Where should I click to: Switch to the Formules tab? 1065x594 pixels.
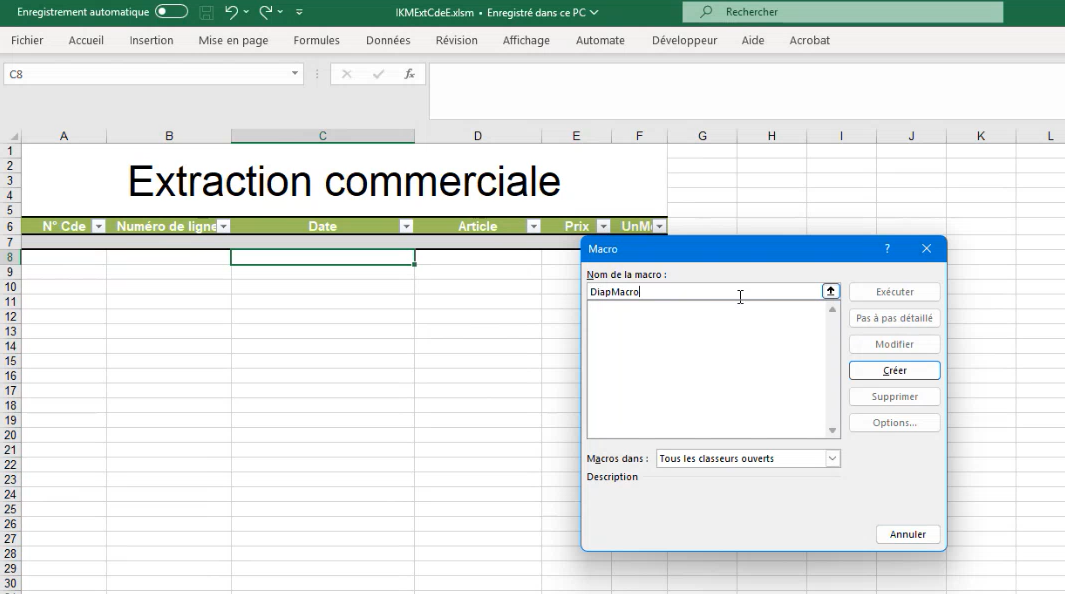pos(316,40)
